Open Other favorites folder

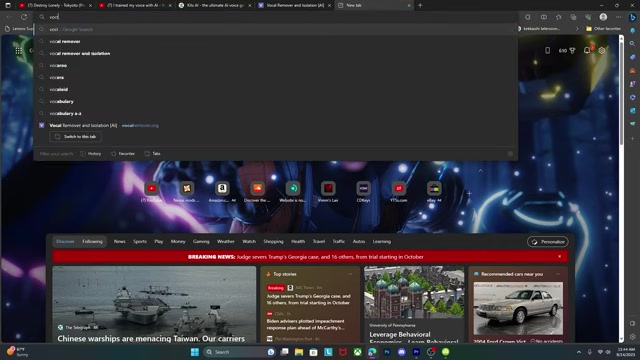[x=603, y=29]
